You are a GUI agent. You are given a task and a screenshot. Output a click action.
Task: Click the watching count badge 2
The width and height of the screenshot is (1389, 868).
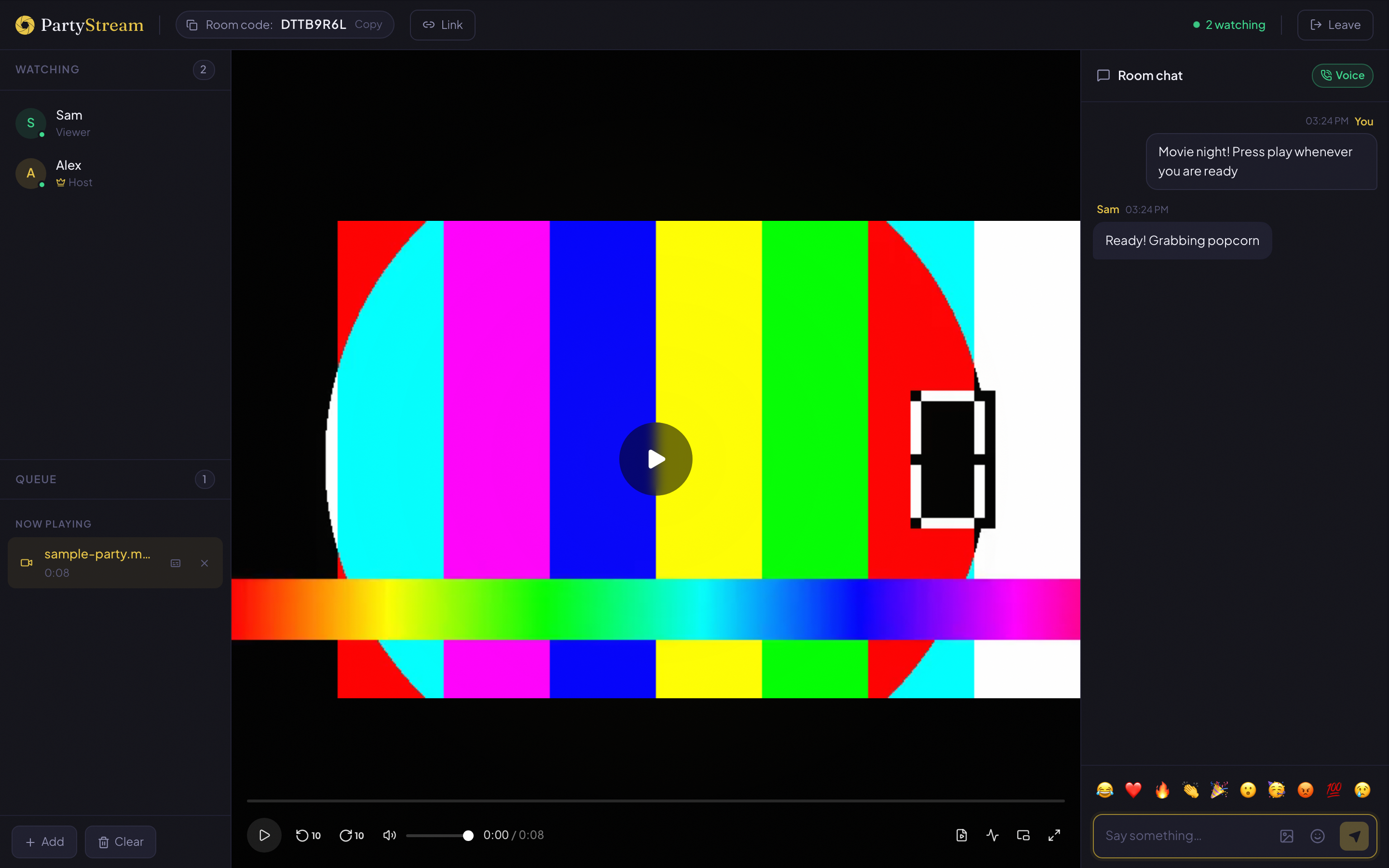pos(203,69)
